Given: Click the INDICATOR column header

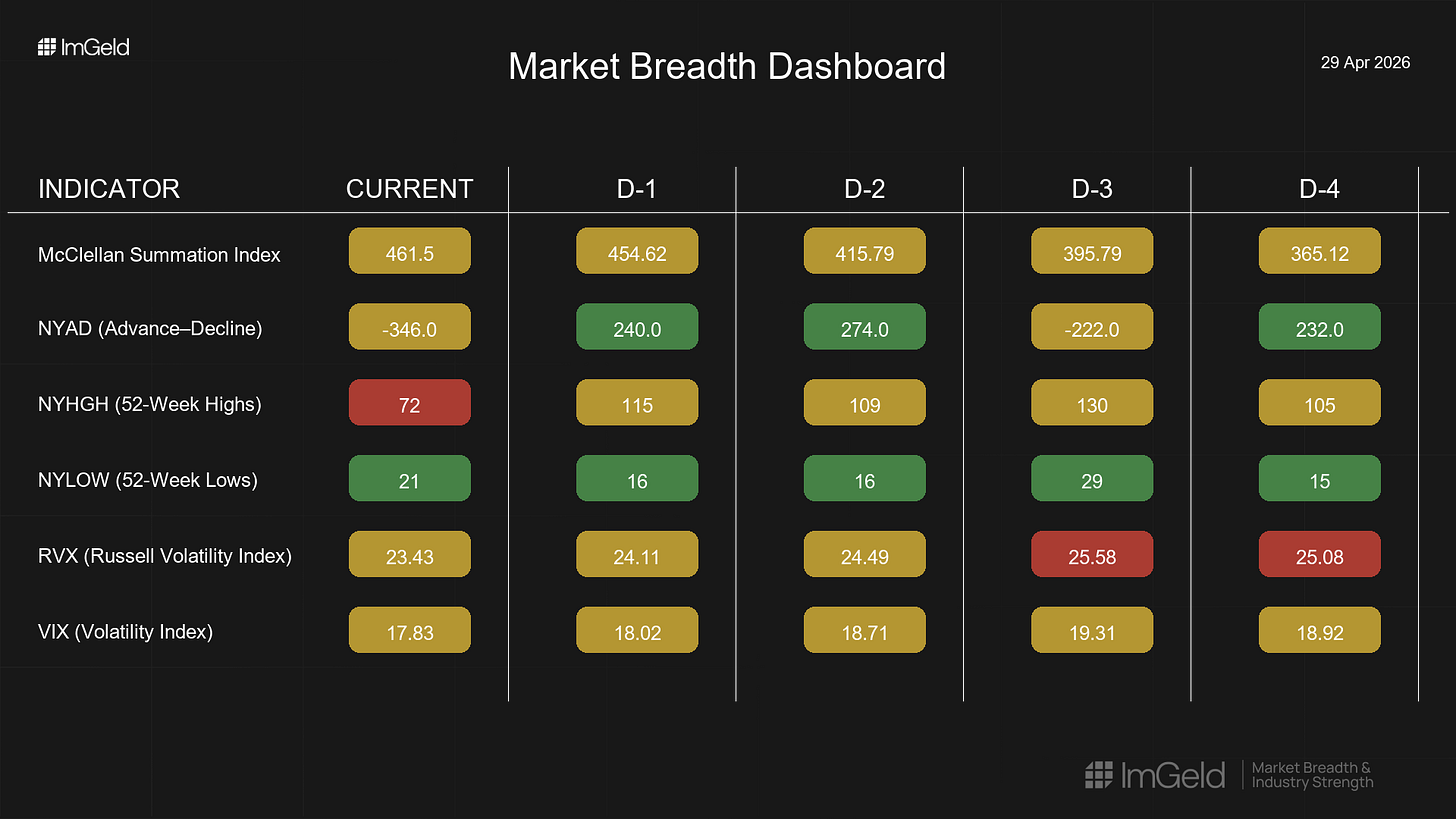Looking at the screenshot, I should 109,189.
